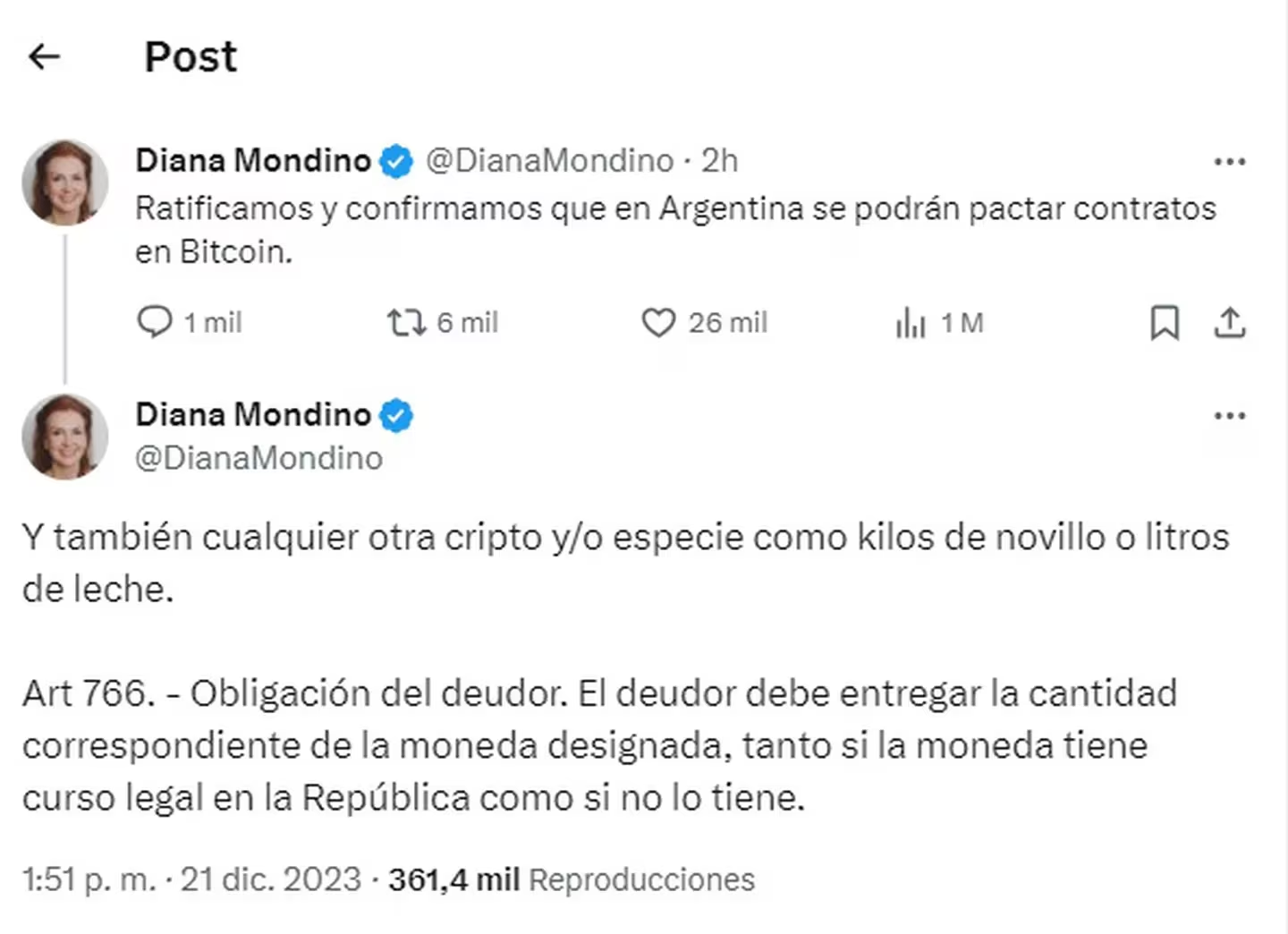Open more options on the first post
Screen dimensions: 1288x934
[x=1230, y=161]
